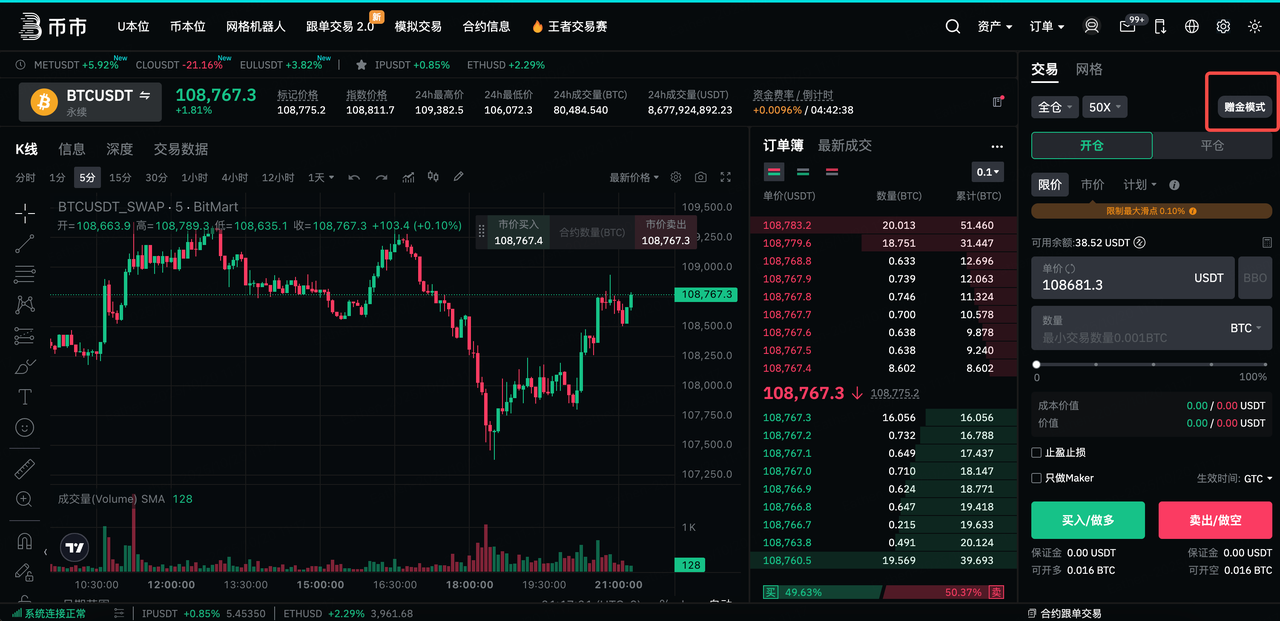The width and height of the screenshot is (1280, 621).
Task: Click the 买入/做多 buy long button
Action: (1088, 521)
